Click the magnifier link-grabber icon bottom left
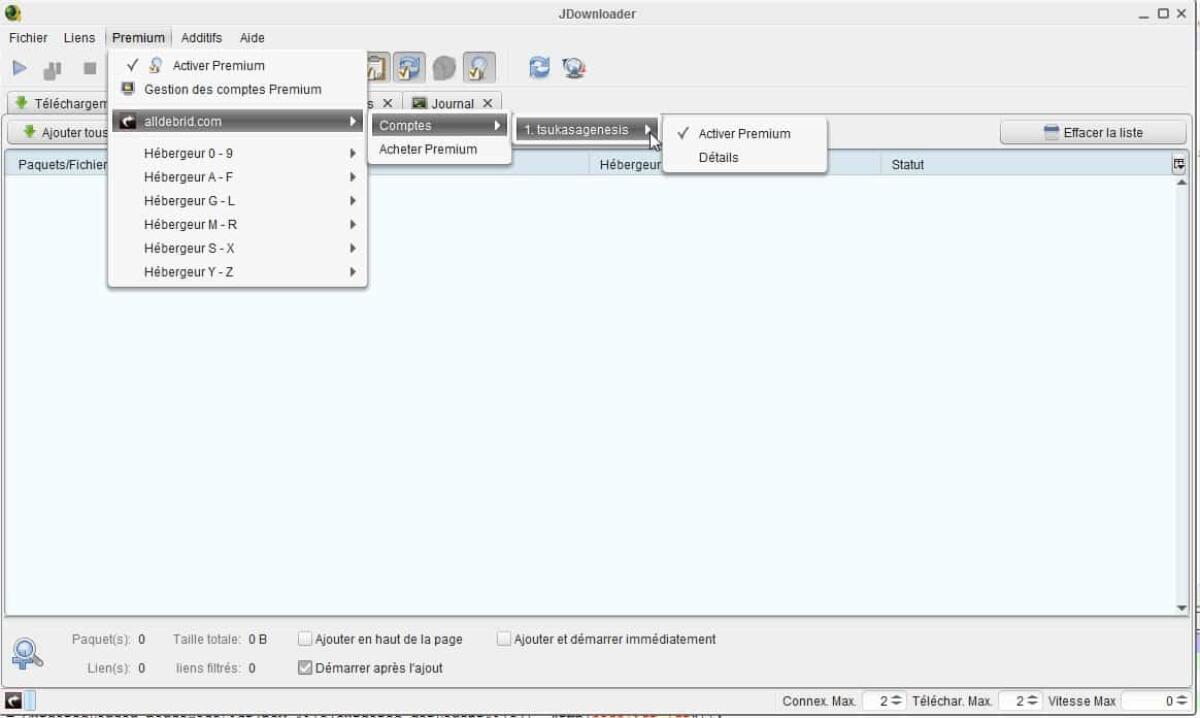The height and width of the screenshot is (718, 1200). [x=28, y=652]
